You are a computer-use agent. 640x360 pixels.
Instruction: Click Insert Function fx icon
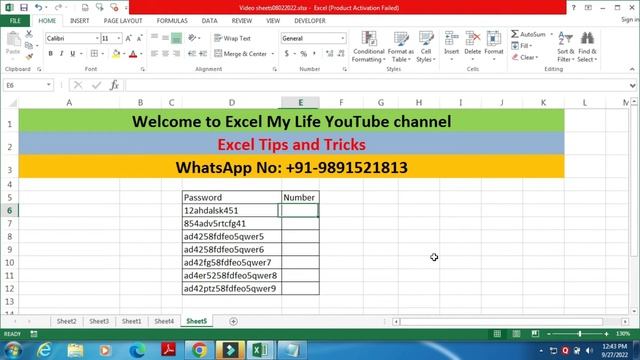pyautogui.click(x=114, y=85)
